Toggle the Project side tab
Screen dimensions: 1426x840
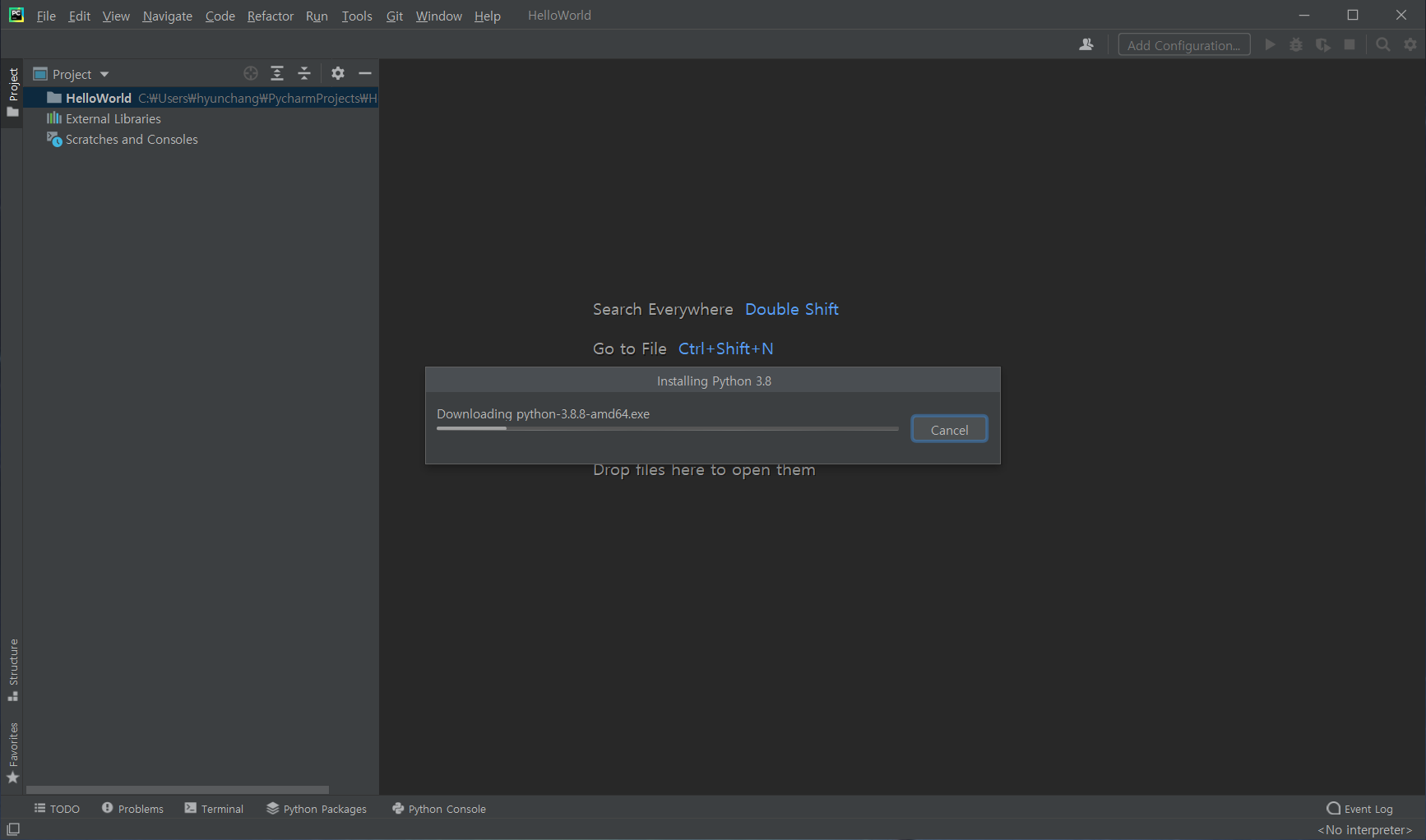coord(12,92)
